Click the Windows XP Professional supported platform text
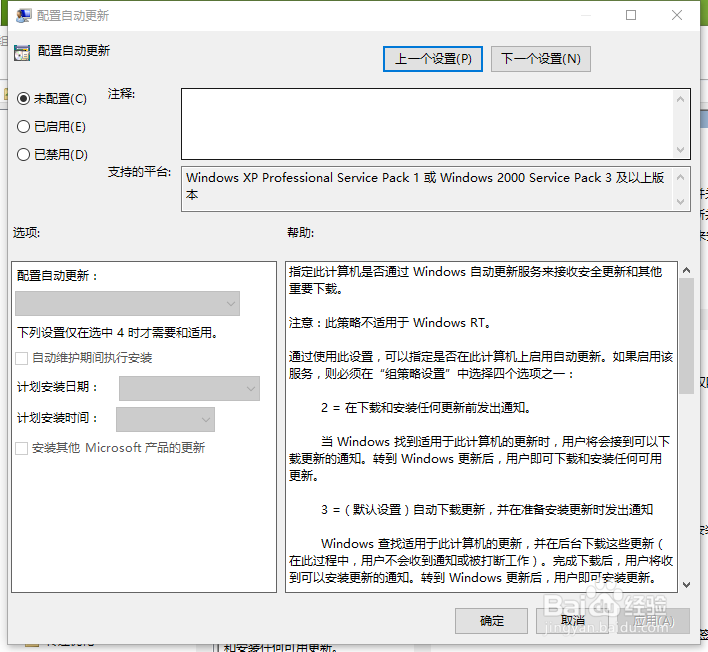The height and width of the screenshot is (652, 708). (425, 186)
